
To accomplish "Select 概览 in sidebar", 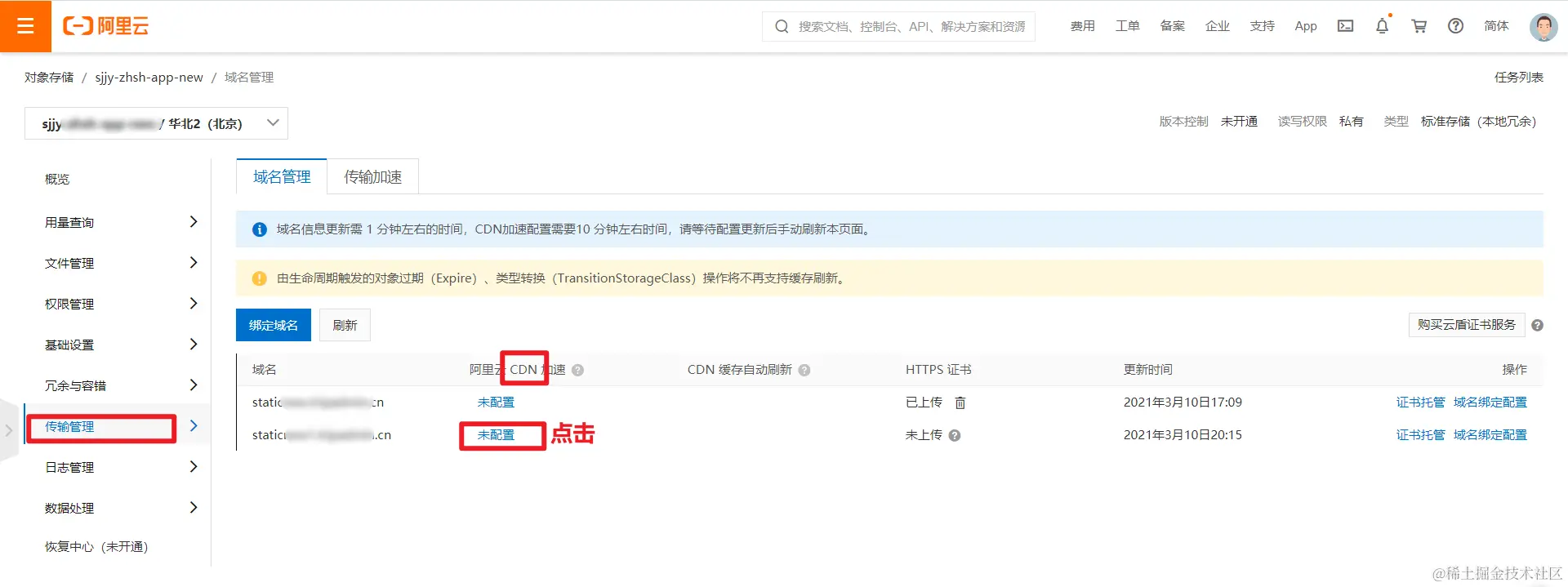I will pos(57,179).
